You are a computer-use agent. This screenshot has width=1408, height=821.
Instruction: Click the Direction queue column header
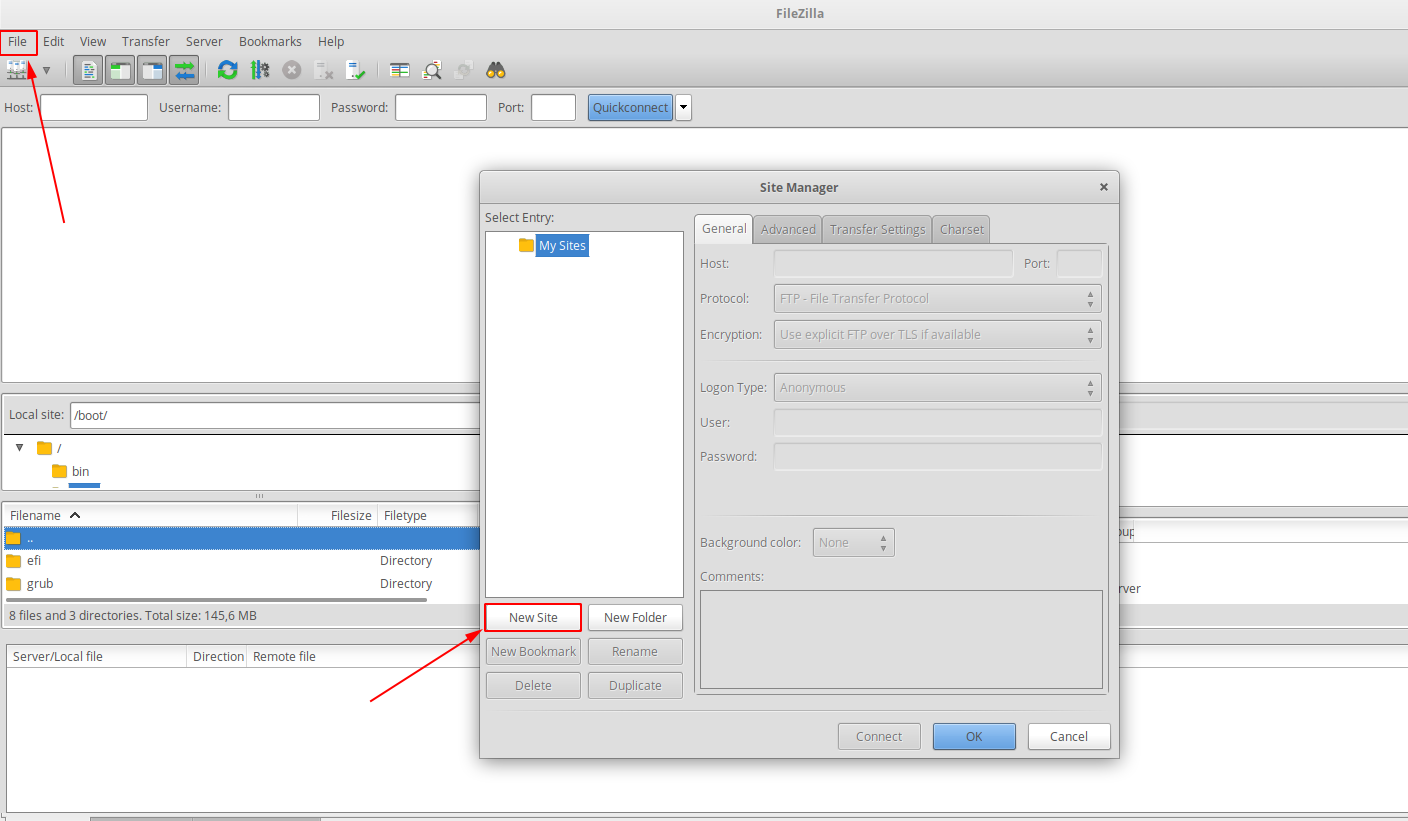(x=217, y=656)
